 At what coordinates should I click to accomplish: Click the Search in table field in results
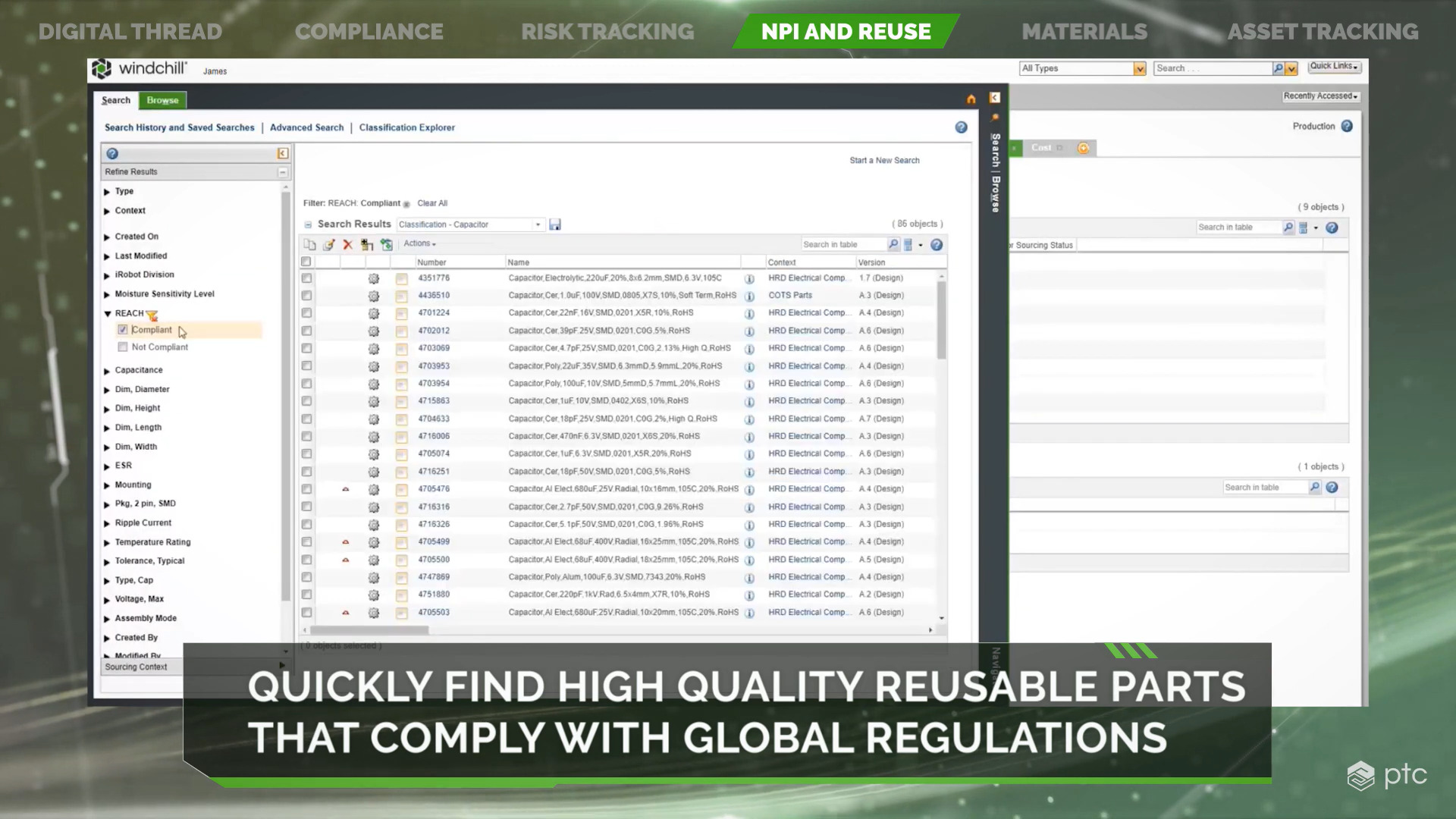click(x=844, y=244)
